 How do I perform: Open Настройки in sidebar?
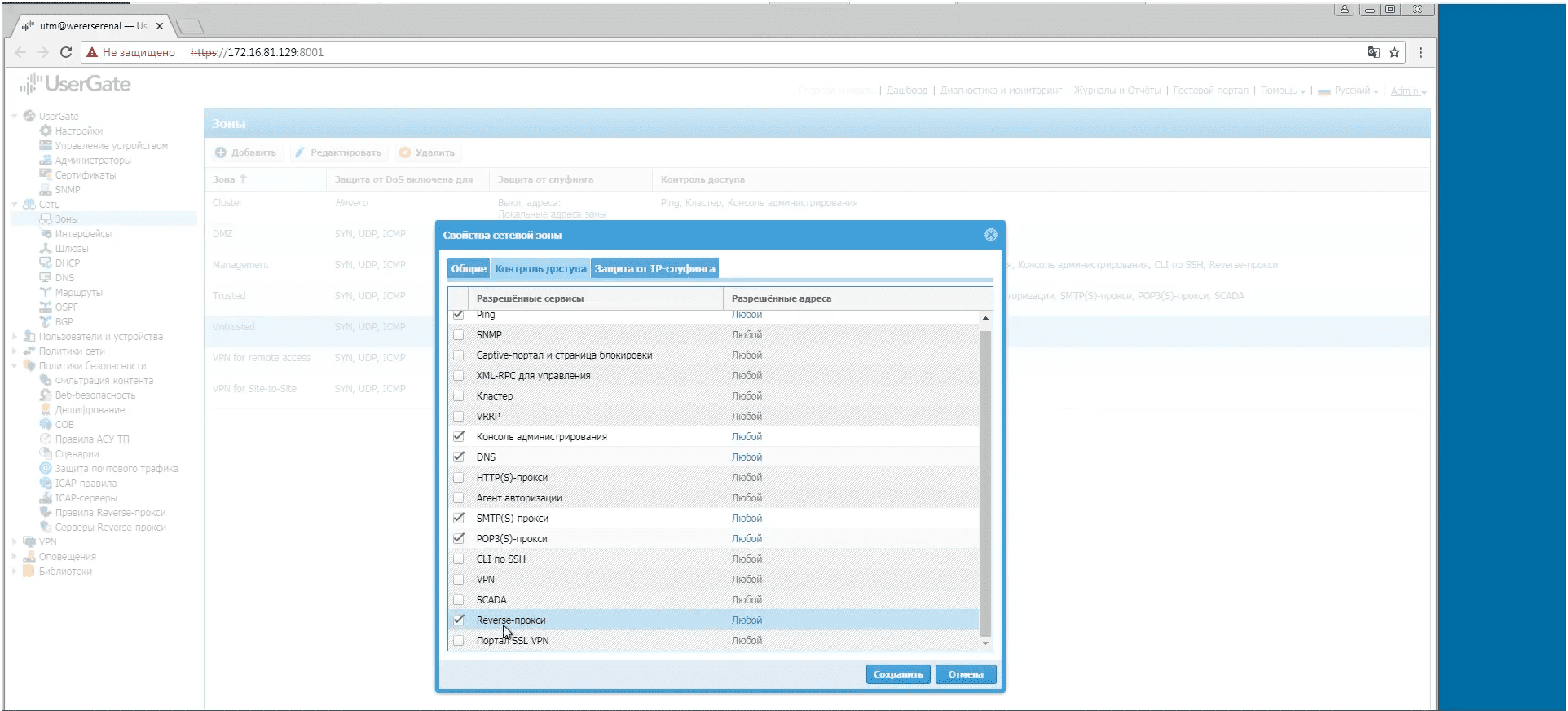pyautogui.click(x=78, y=131)
